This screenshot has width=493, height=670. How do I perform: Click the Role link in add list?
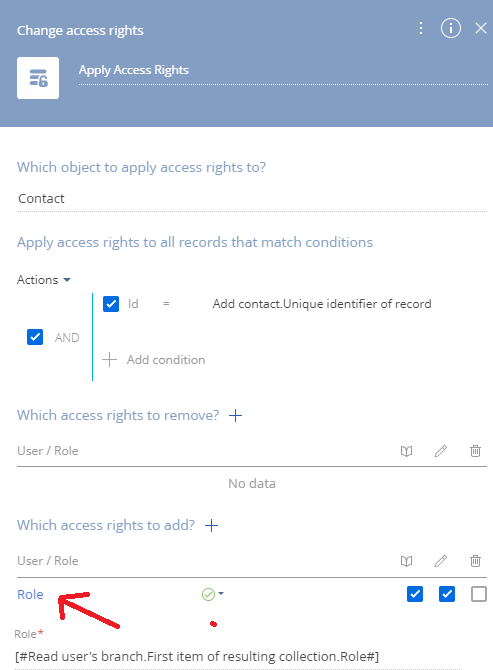(x=30, y=594)
